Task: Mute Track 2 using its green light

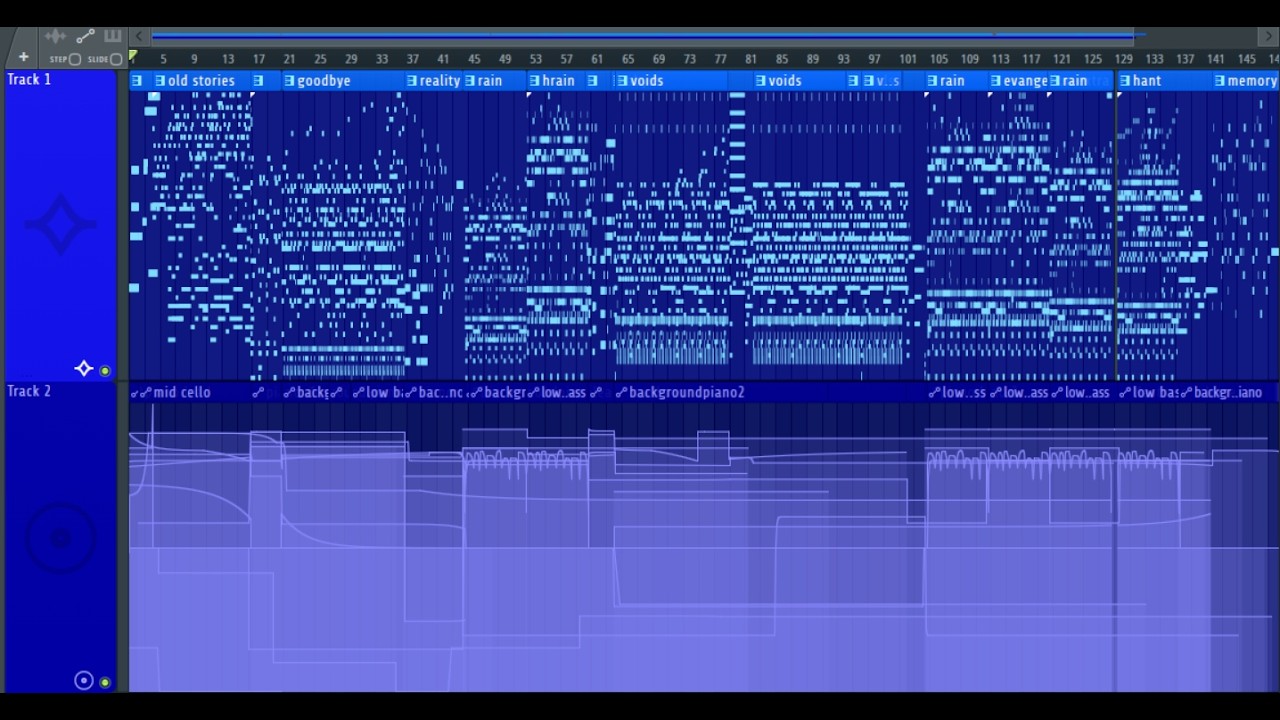Action: pos(105,682)
